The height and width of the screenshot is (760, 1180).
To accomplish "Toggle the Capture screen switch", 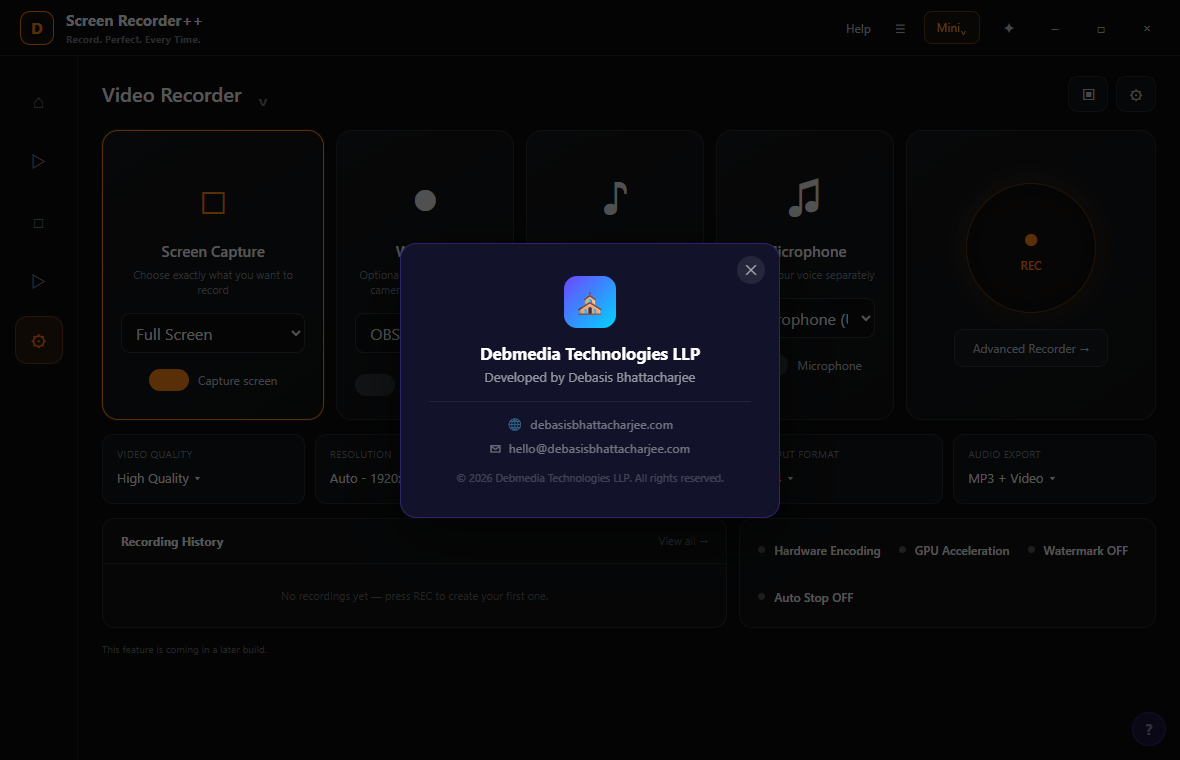I will pos(169,380).
